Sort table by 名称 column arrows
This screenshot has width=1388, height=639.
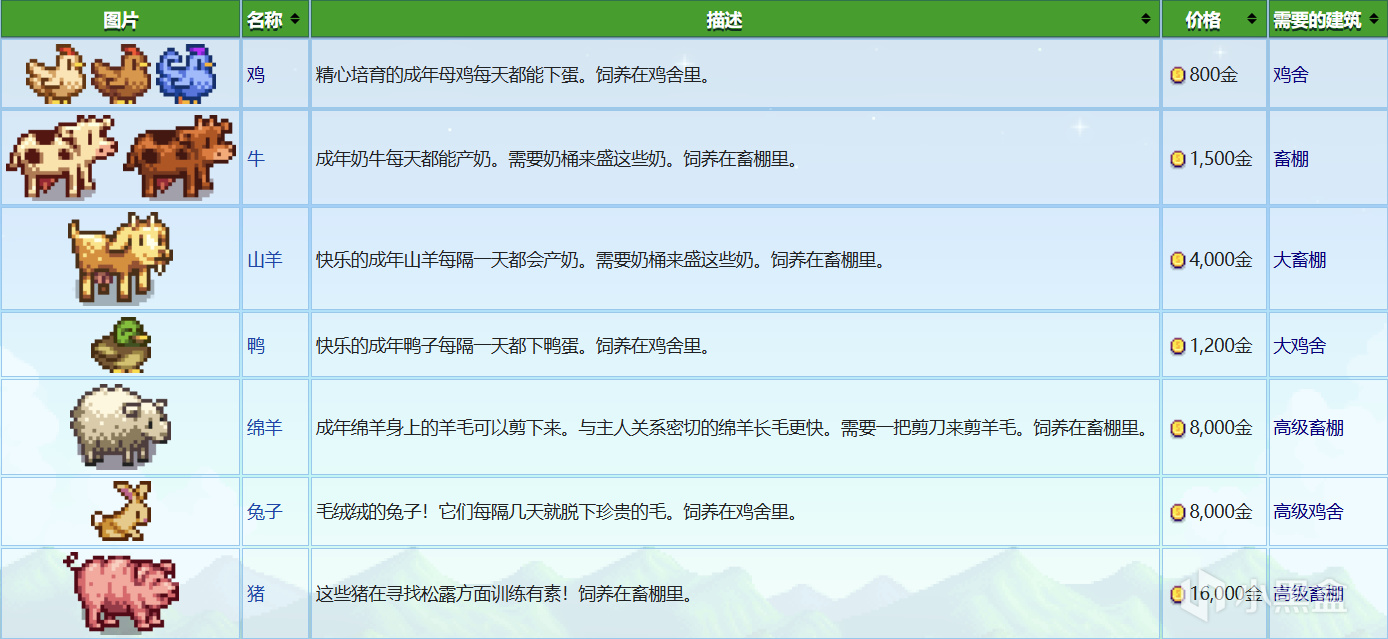coord(295,20)
